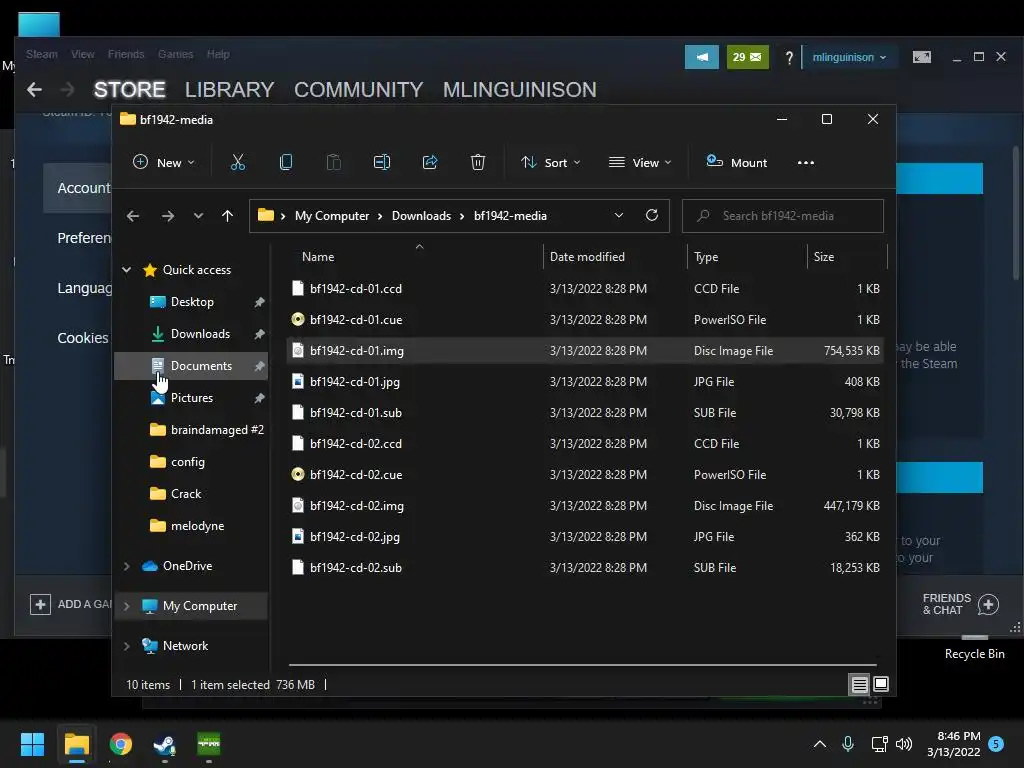Switch to details view icon in status bar

point(859,684)
